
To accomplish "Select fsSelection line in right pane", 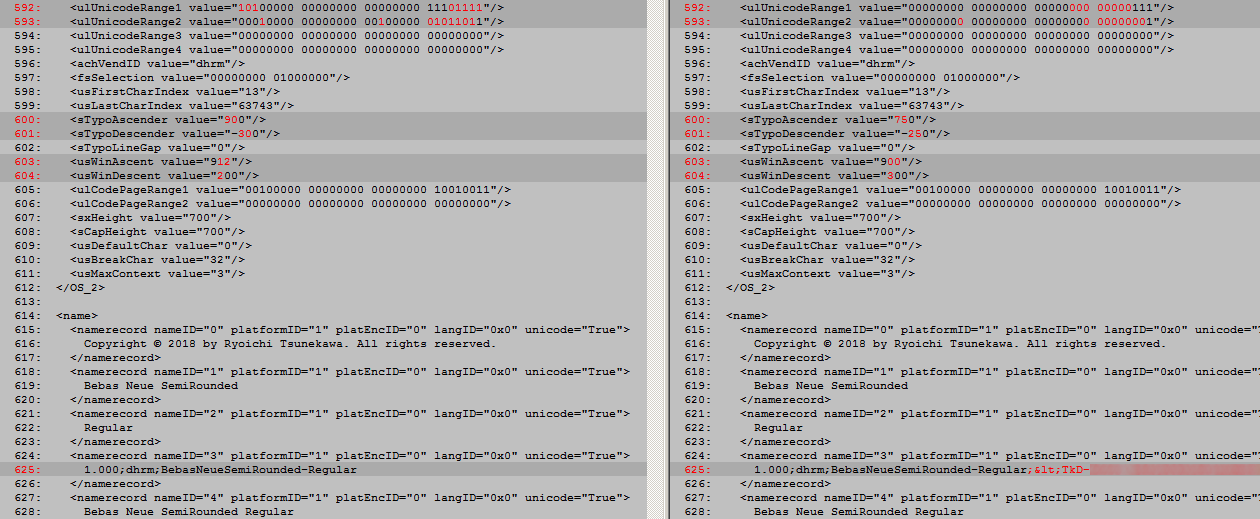I will click(x=880, y=77).
